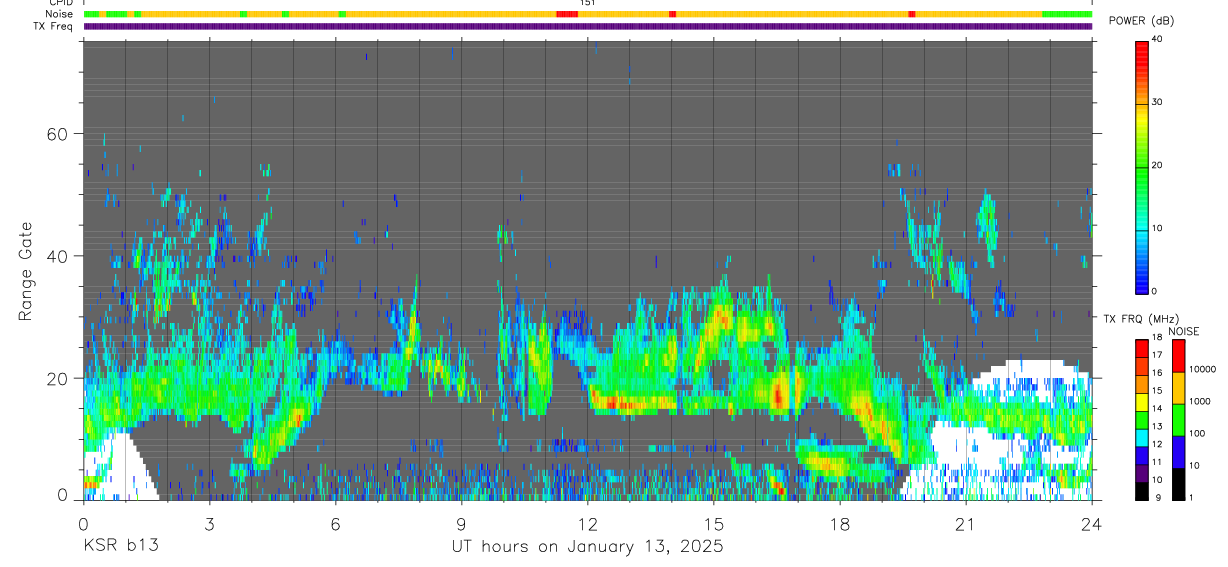
Task: Click the 12 hour mark on the UT axis
Action: [588, 525]
